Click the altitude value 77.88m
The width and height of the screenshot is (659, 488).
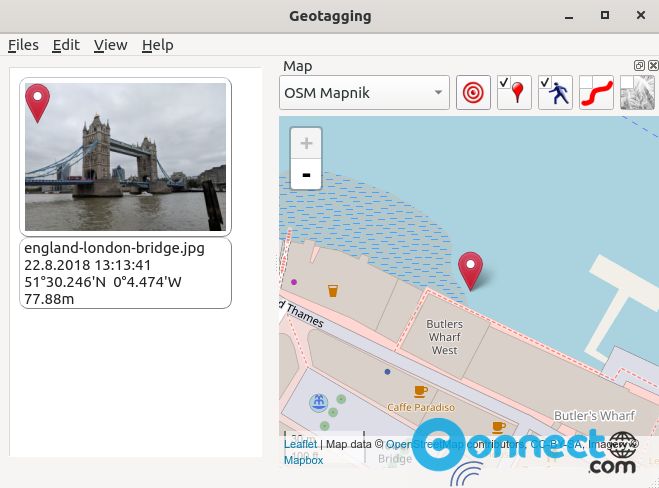pos(49,299)
